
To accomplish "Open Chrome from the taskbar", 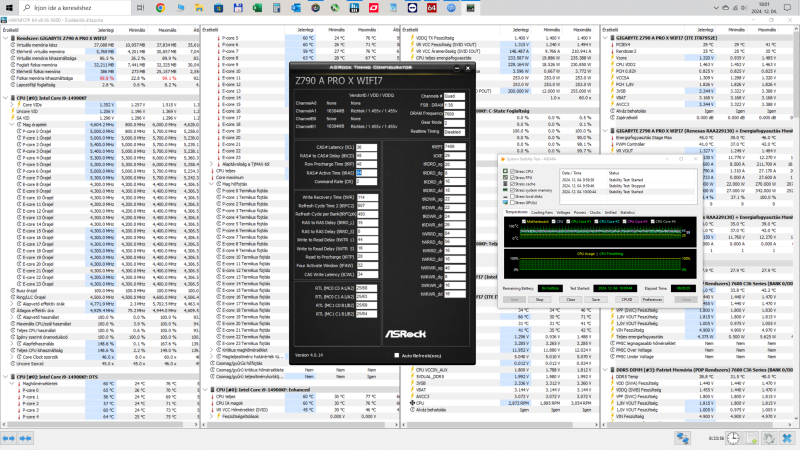I will coord(160,8).
